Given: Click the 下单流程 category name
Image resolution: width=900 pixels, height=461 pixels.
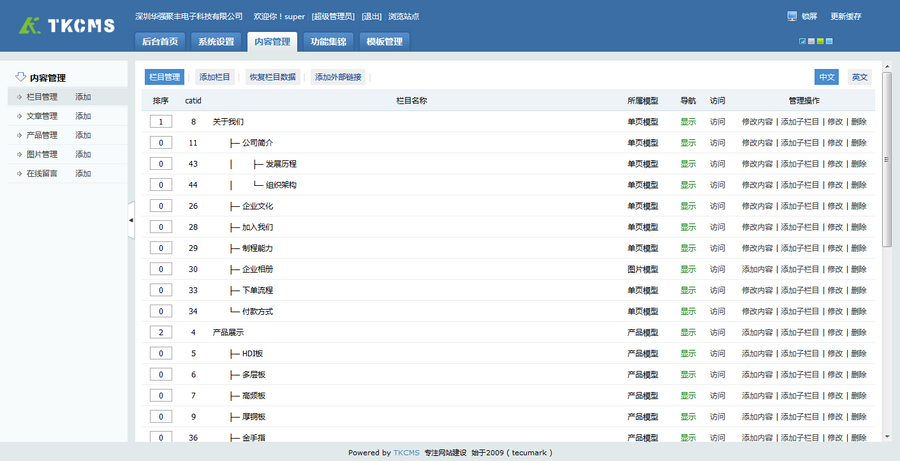Looking at the screenshot, I should (257, 290).
